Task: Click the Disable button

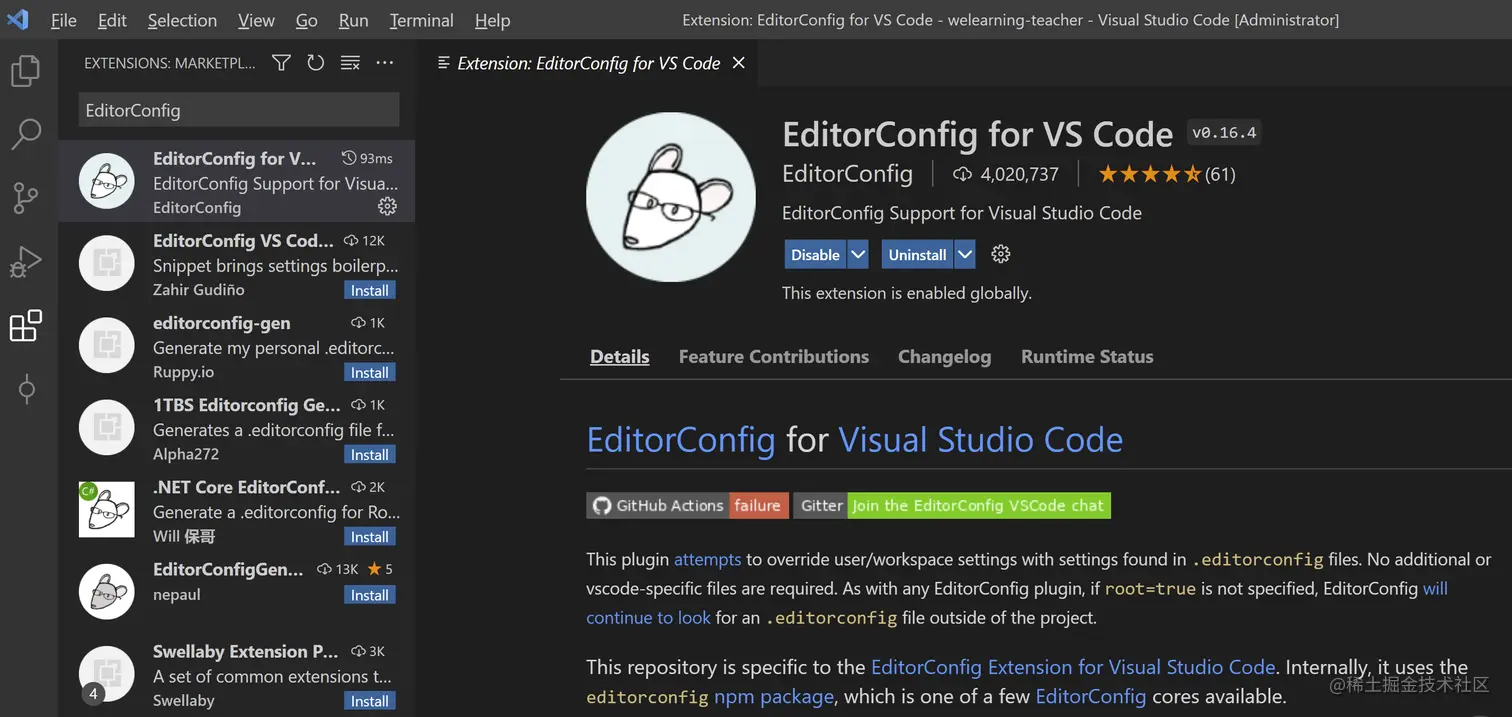Action: (x=815, y=255)
